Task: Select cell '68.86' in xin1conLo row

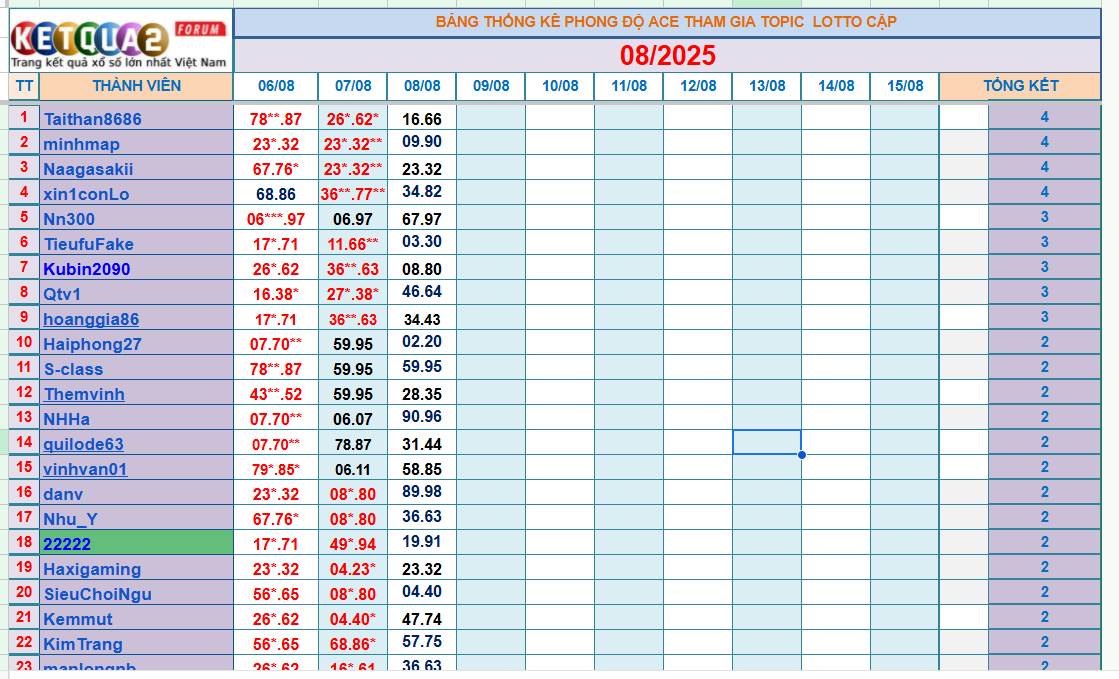Action: [x=276, y=193]
